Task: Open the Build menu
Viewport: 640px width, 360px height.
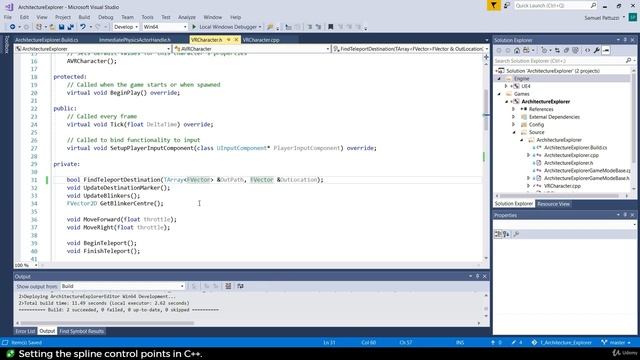Action: point(84,17)
